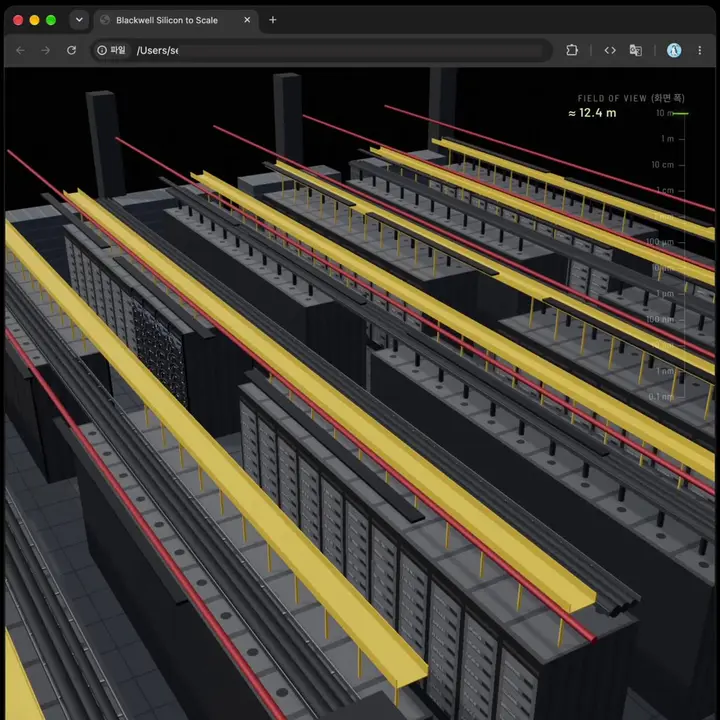Screen dimensions: 720x720
Task: Open the profile avatar menu
Action: 674,50
